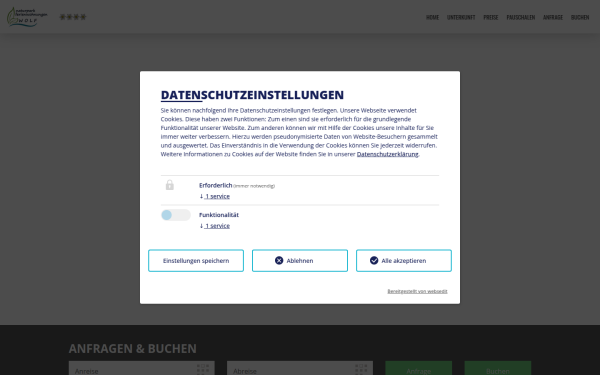Click the green Anfrage button
This screenshot has height=375, width=600.
[x=419, y=368]
